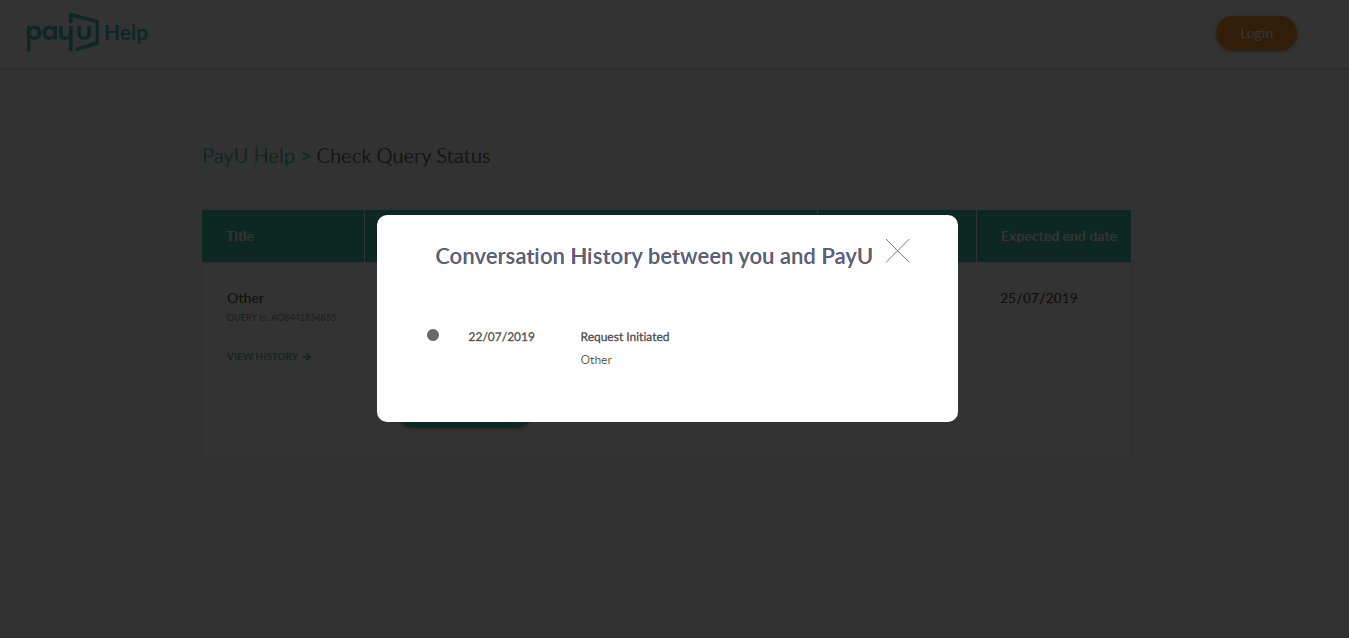Click the breadcrumb separator arrow
The image size is (1349, 638).
[306, 157]
